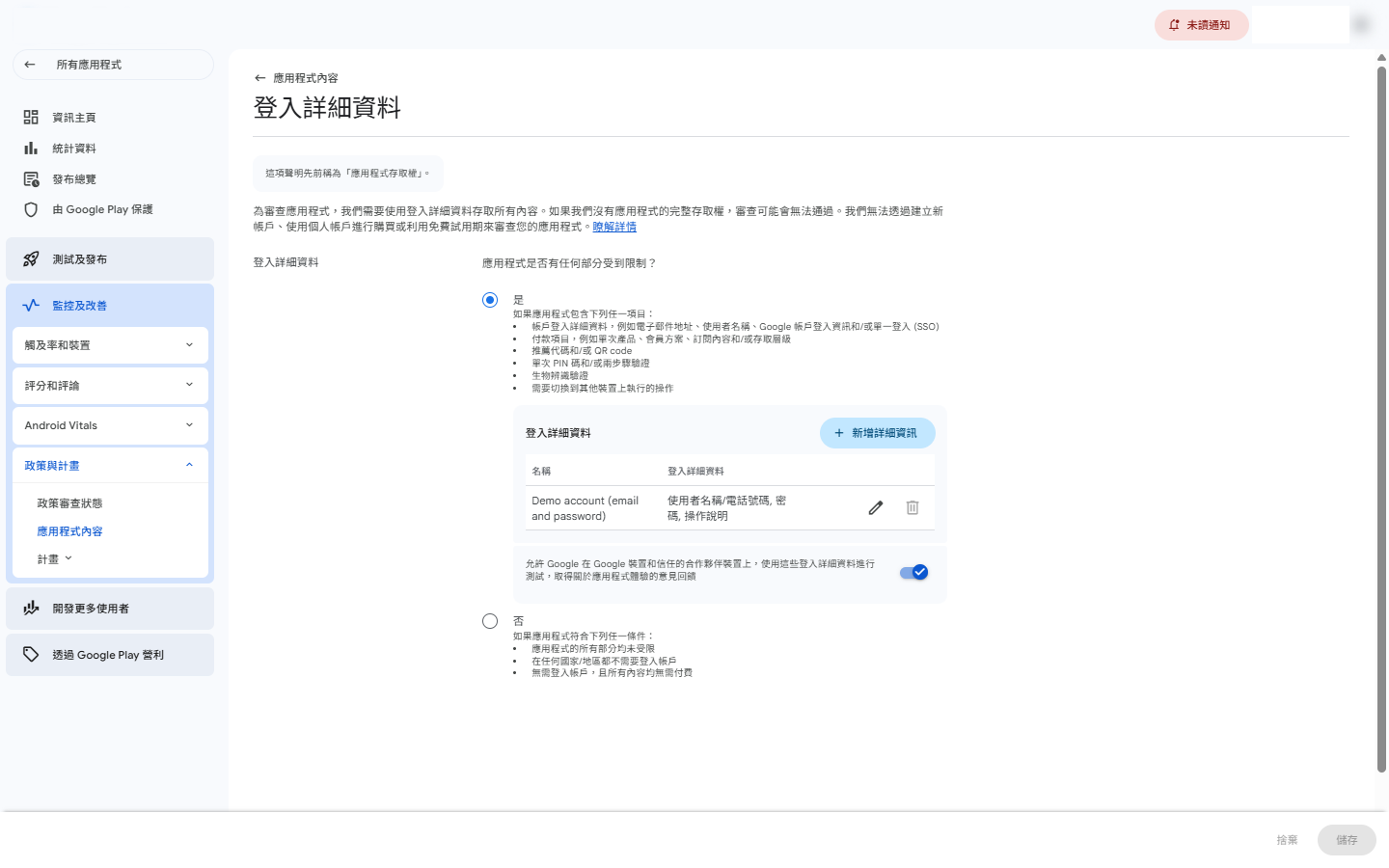The height and width of the screenshot is (868, 1389).
Task: Select the 否 radio button
Action: (490, 621)
